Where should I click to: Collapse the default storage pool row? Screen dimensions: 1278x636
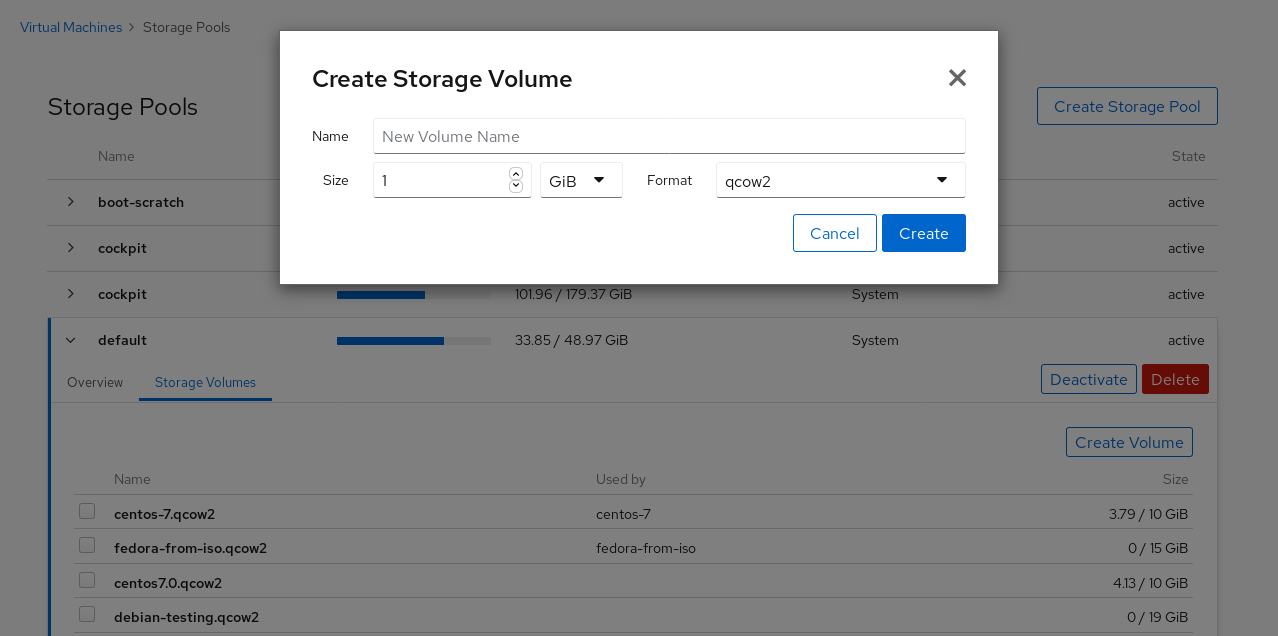(x=71, y=340)
